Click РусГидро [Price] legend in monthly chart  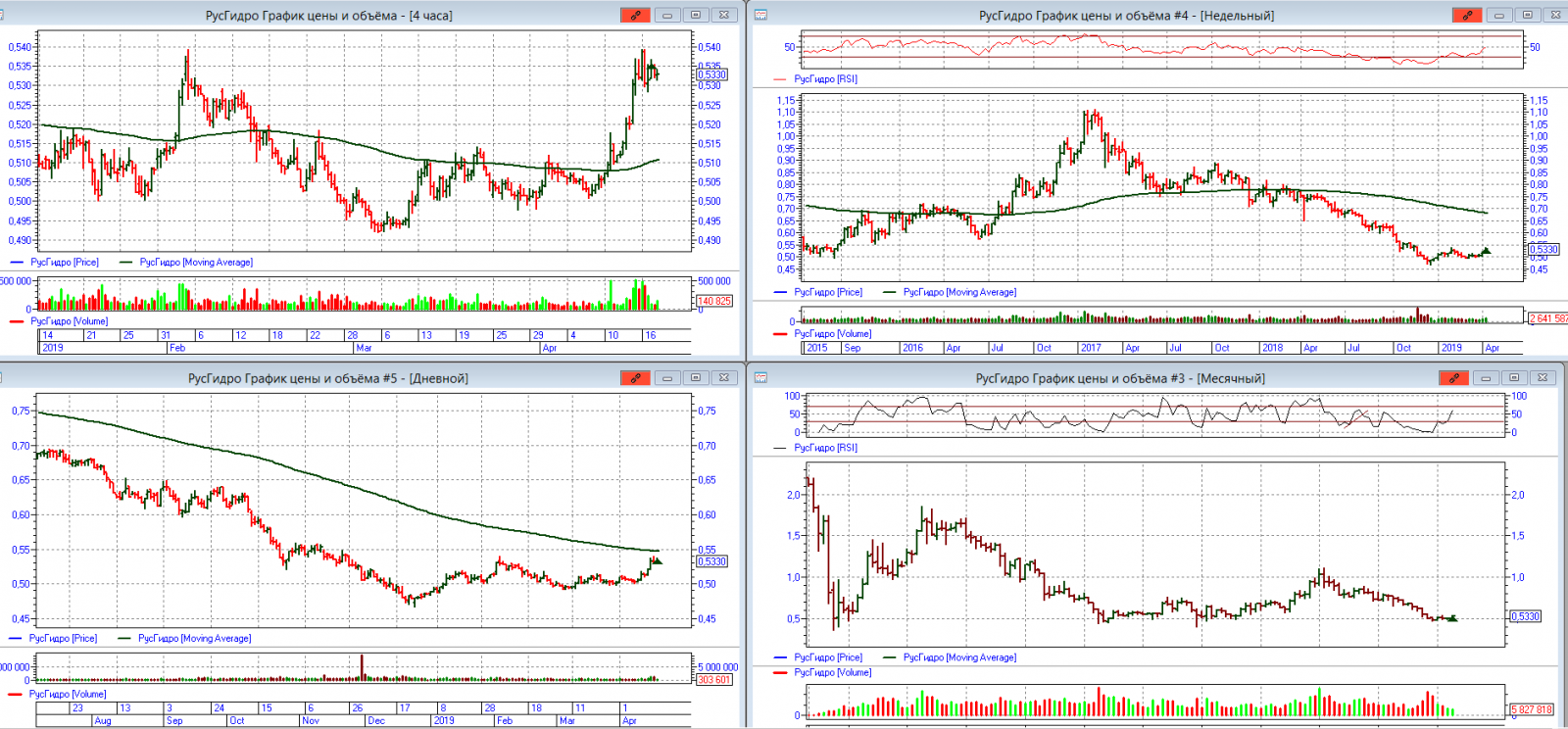click(x=828, y=657)
